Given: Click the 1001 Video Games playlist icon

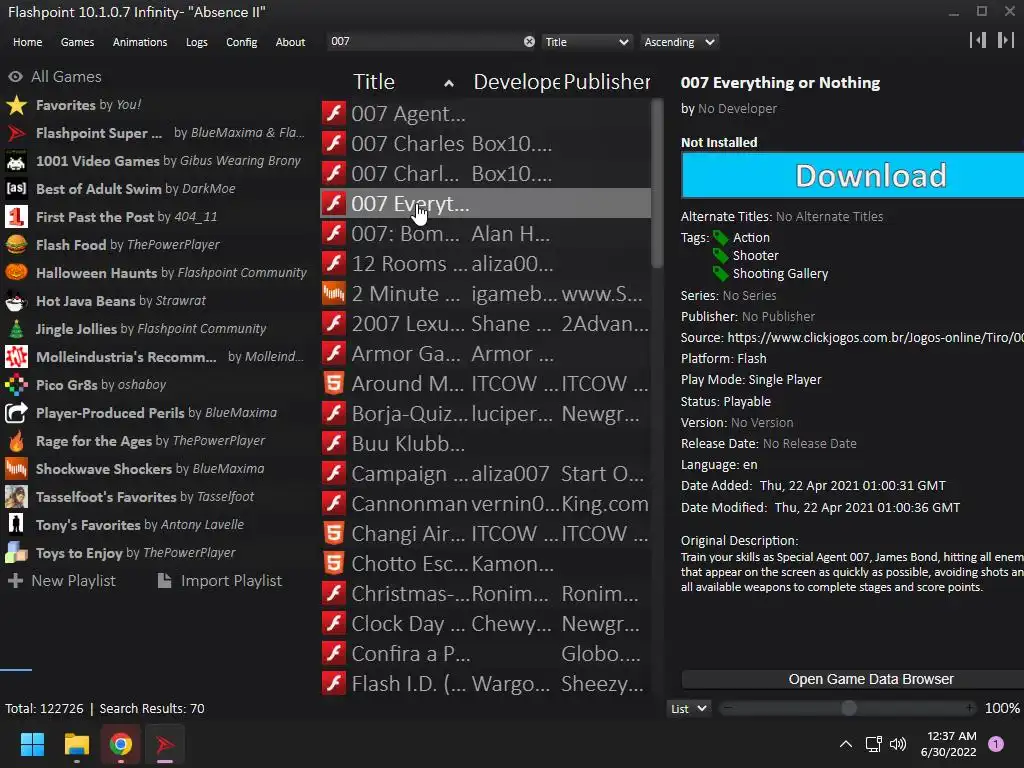Looking at the screenshot, I should 16,161.
